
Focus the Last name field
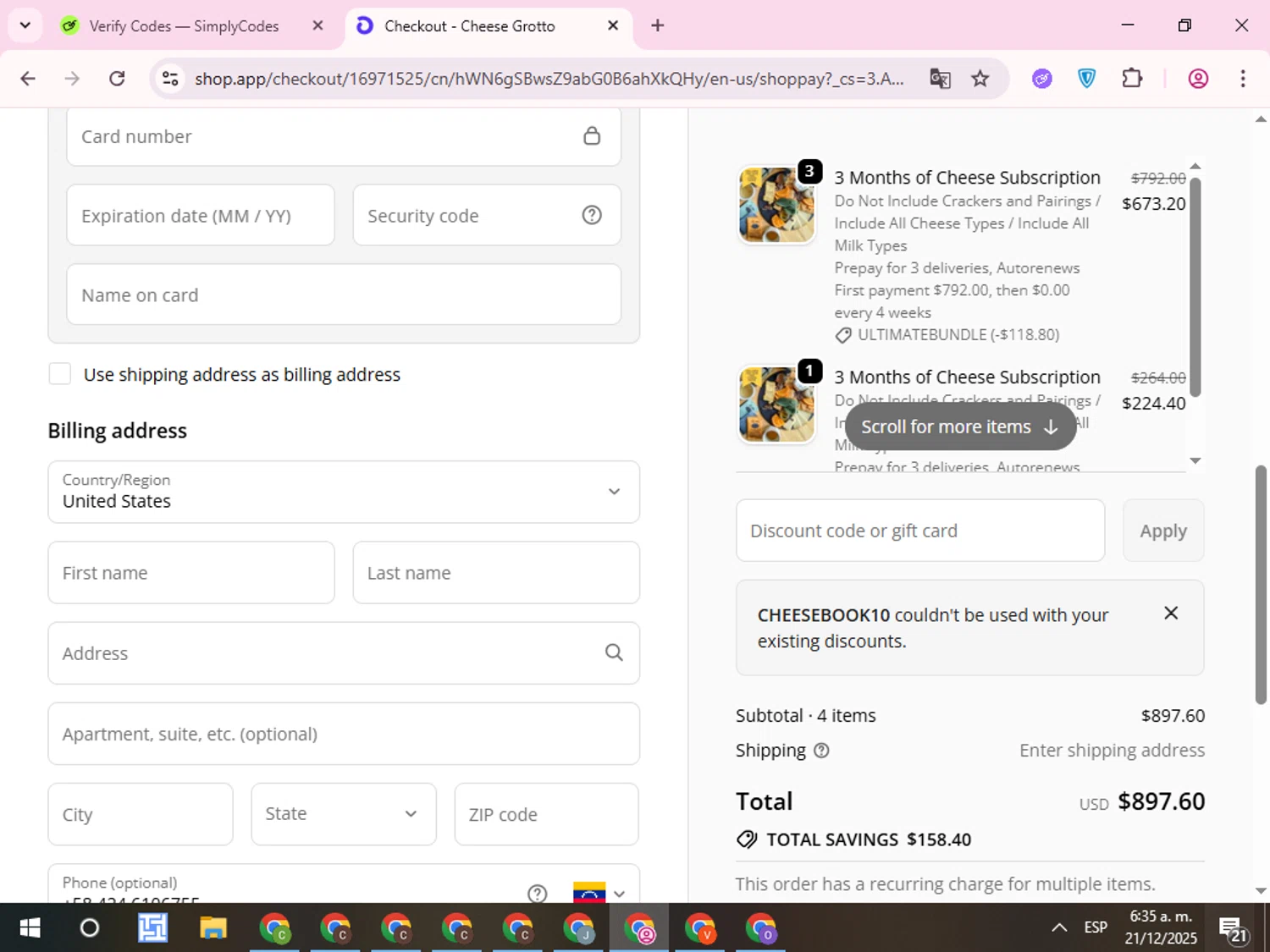coord(496,573)
